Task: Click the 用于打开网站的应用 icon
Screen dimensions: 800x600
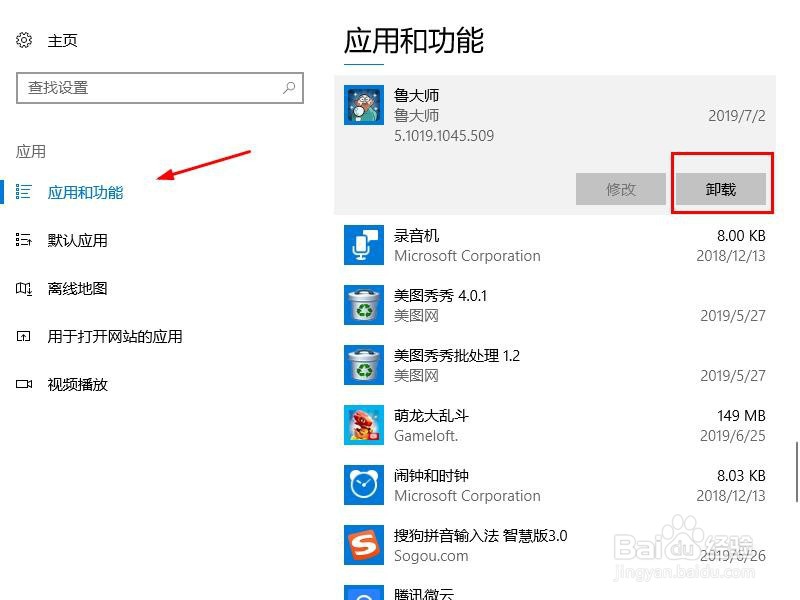Action: tap(23, 336)
